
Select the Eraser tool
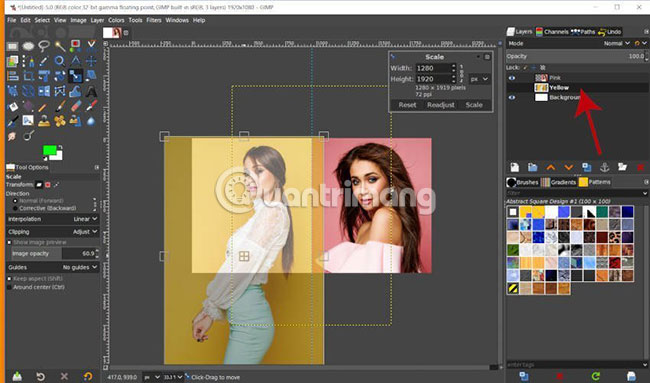75,107
